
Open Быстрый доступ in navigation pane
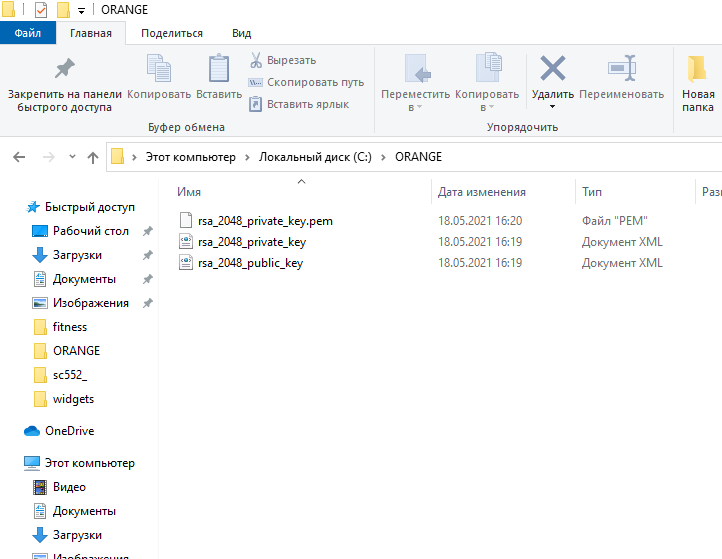point(89,207)
